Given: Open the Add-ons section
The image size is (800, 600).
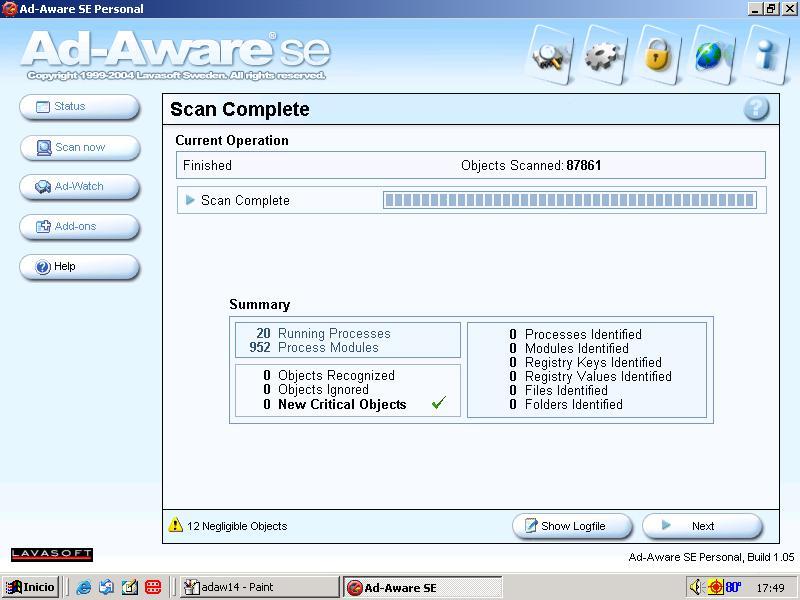Looking at the screenshot, I should point(80,227).
